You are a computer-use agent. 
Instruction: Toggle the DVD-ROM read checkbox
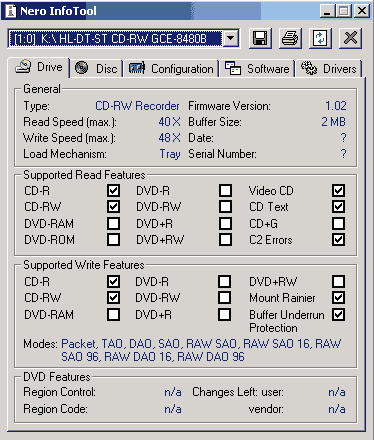pos(113,239)
